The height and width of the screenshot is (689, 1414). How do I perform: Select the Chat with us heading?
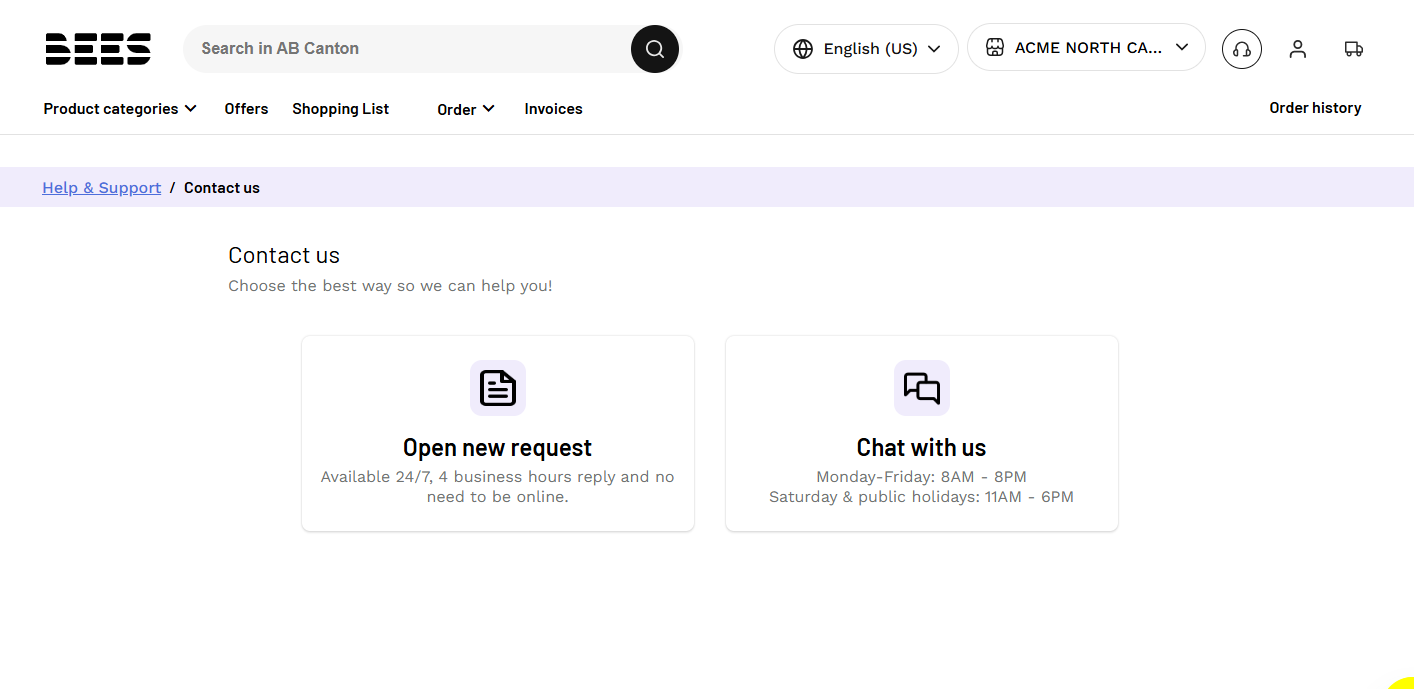(922, 447)
